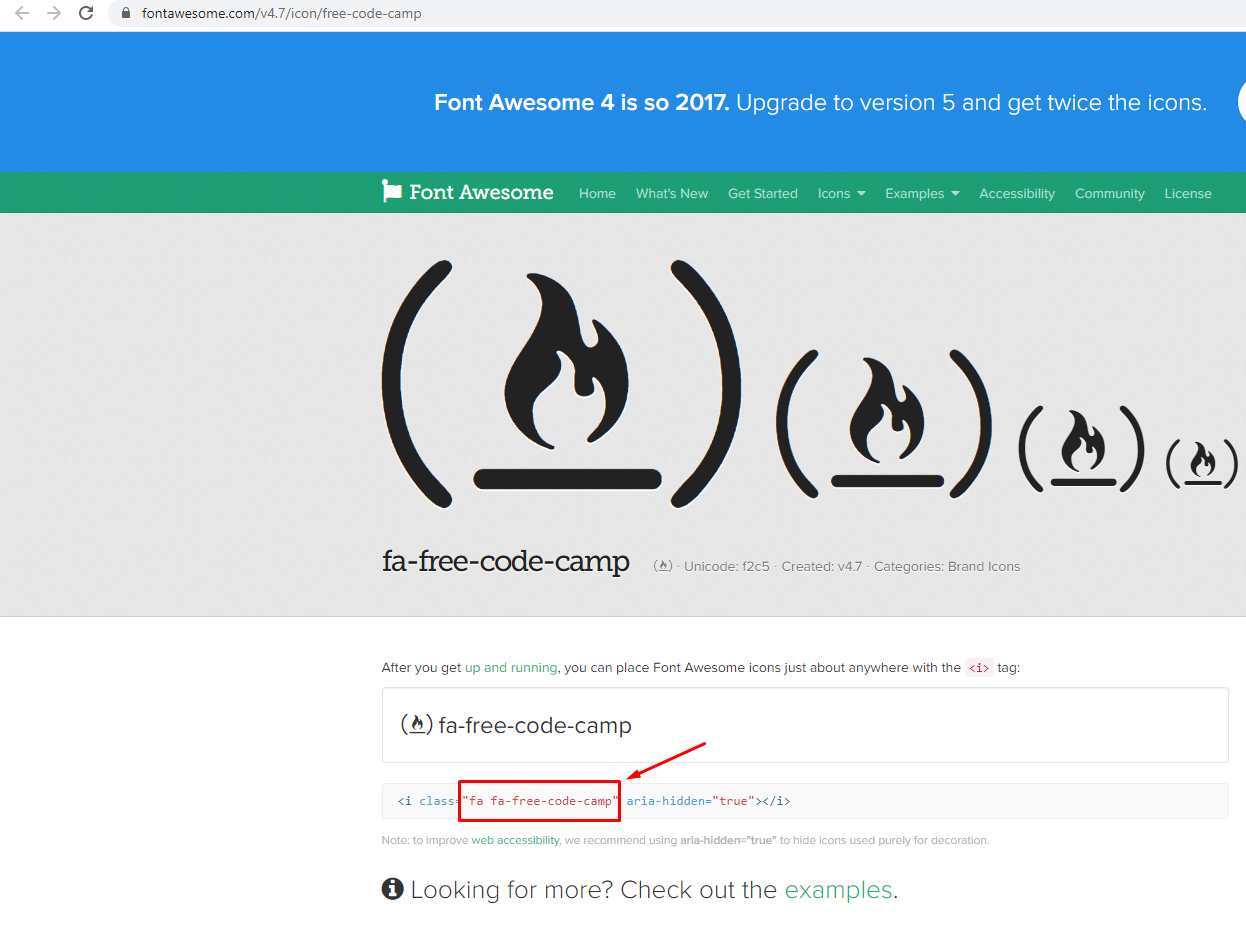
Task: Click the padlock site info icon
Action: 125,14
